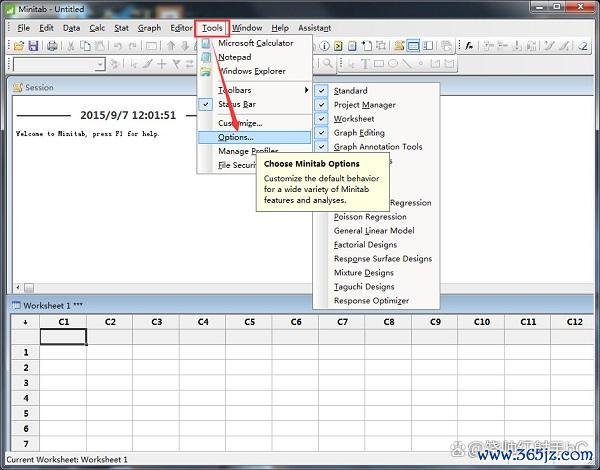Viewport: 600px width, 470px height.
Task: Click the fx assign formula icon
Action: coord(469,46)
